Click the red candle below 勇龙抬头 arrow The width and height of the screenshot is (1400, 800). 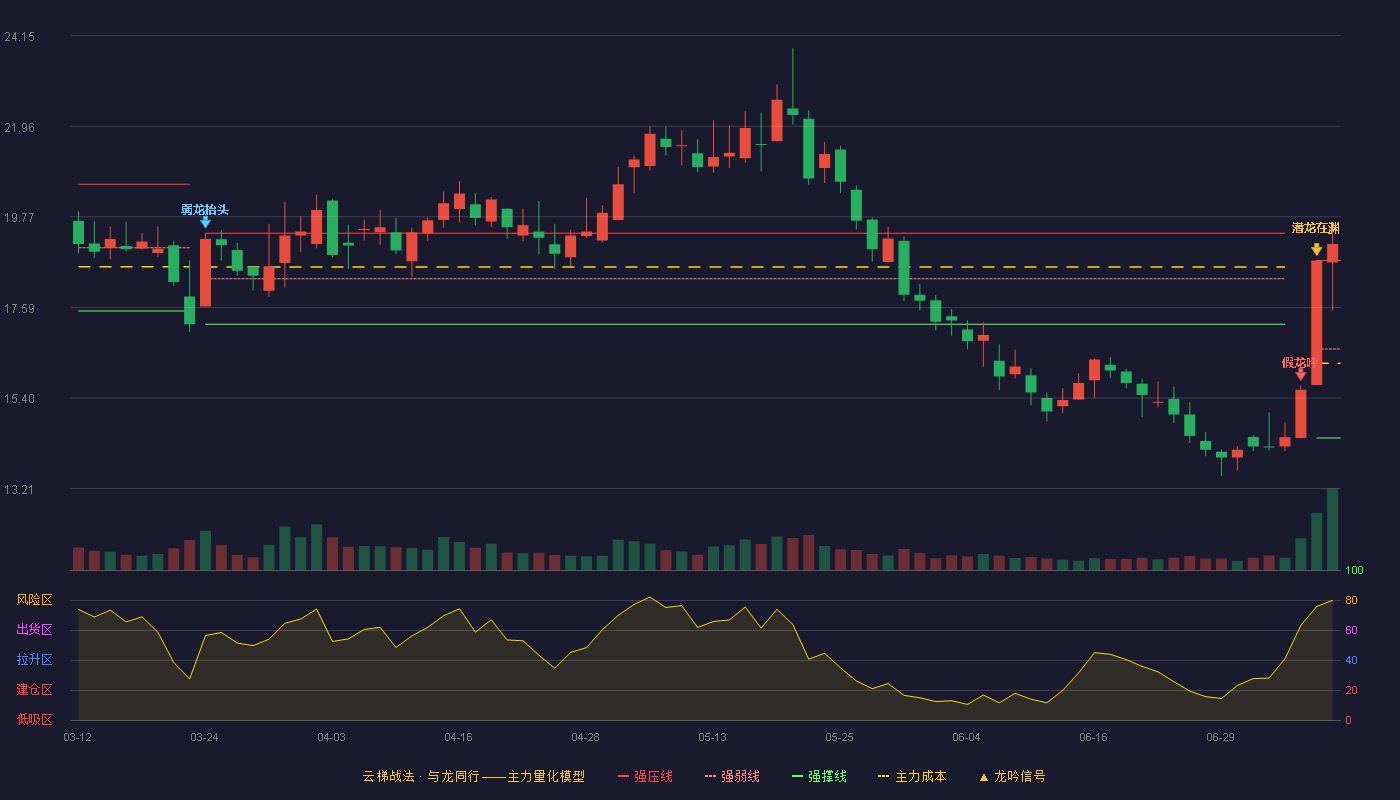coord(205,272)
